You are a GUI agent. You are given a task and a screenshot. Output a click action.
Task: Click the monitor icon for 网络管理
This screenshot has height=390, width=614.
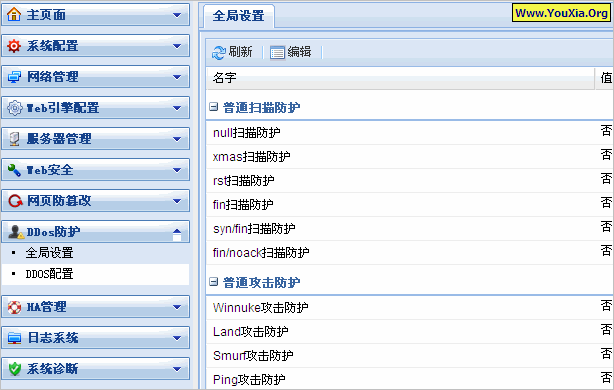tap(14, 77)
